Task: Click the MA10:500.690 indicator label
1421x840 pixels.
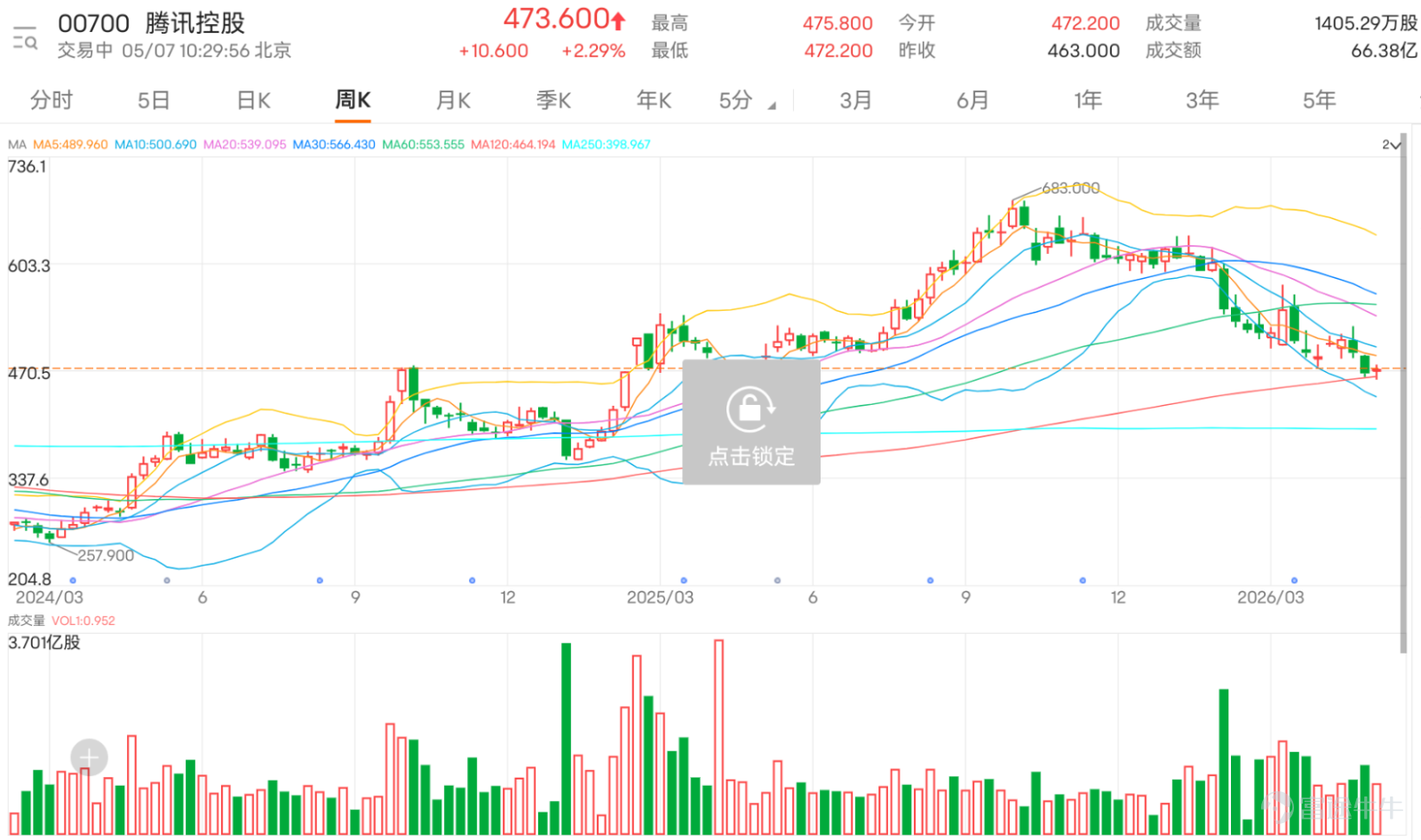Action: tap(155, 145)
